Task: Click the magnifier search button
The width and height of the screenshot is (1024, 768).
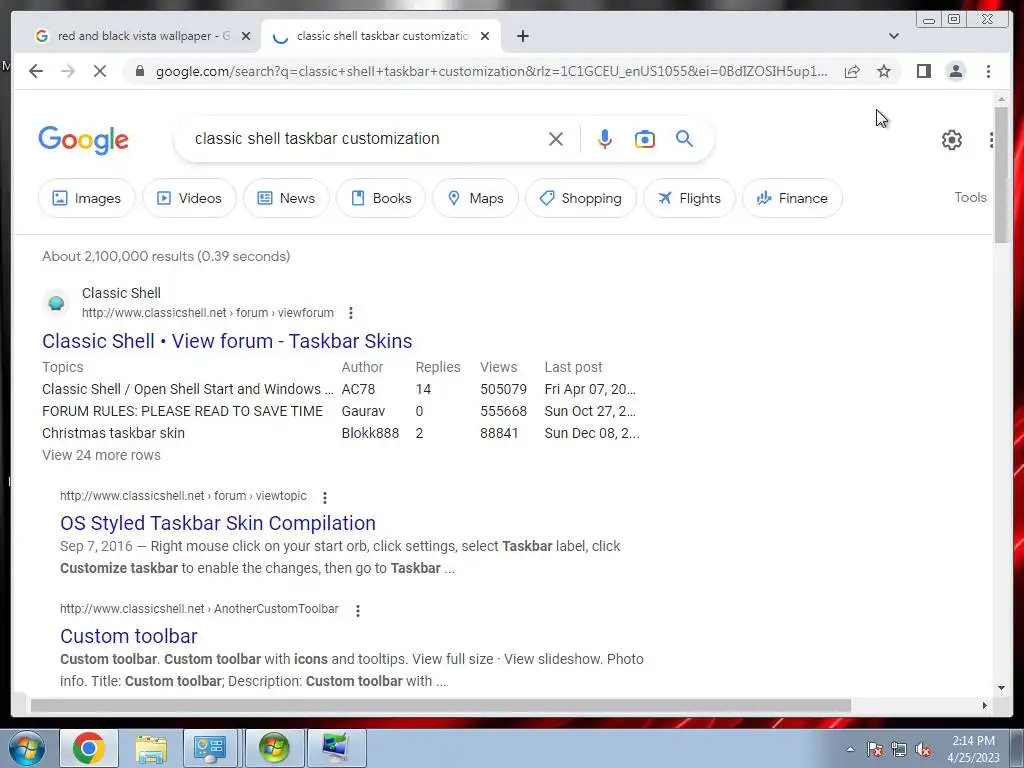Action: 684,138
